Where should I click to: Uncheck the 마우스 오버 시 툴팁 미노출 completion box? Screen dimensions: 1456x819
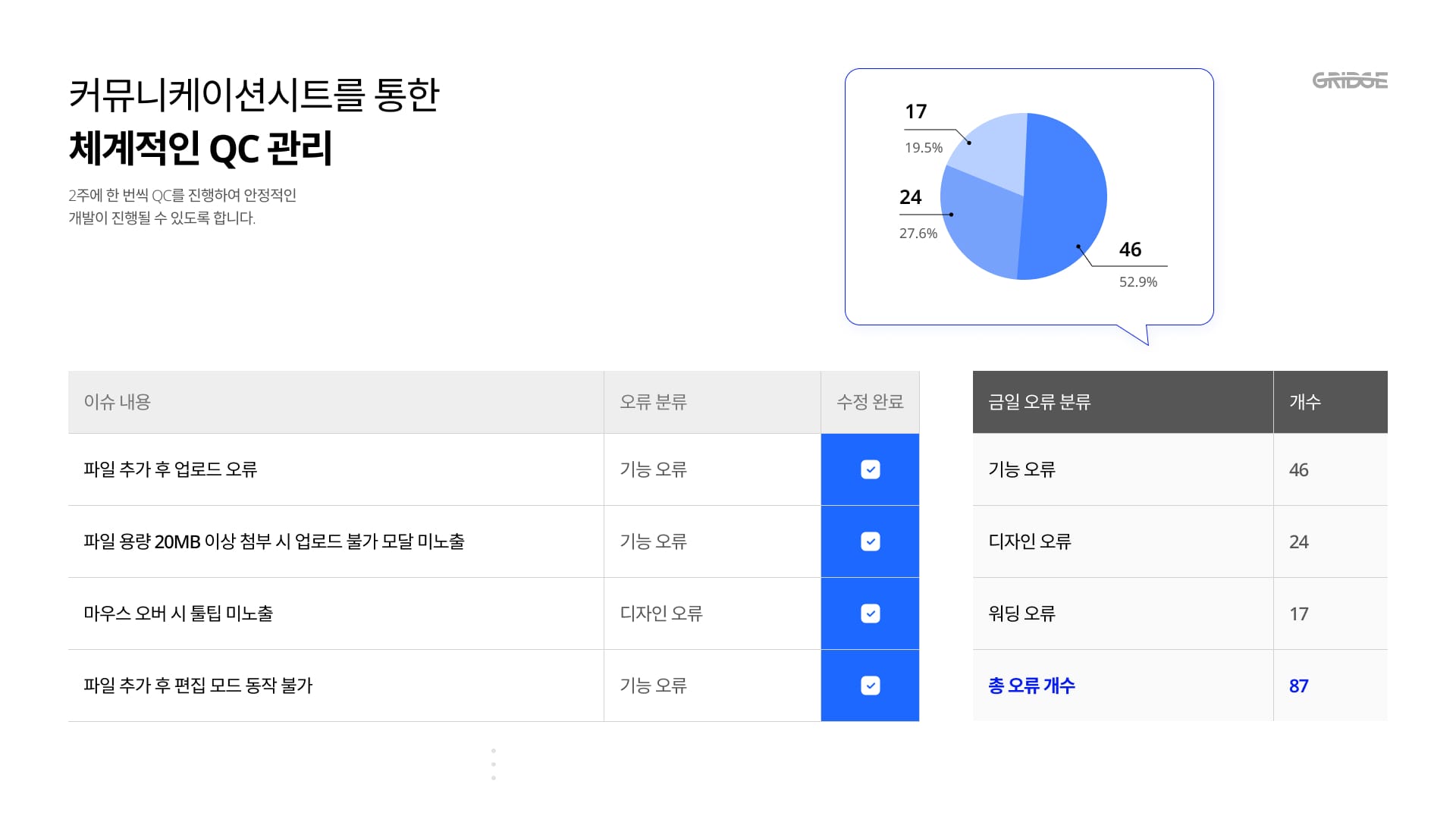tap(870, 613)
